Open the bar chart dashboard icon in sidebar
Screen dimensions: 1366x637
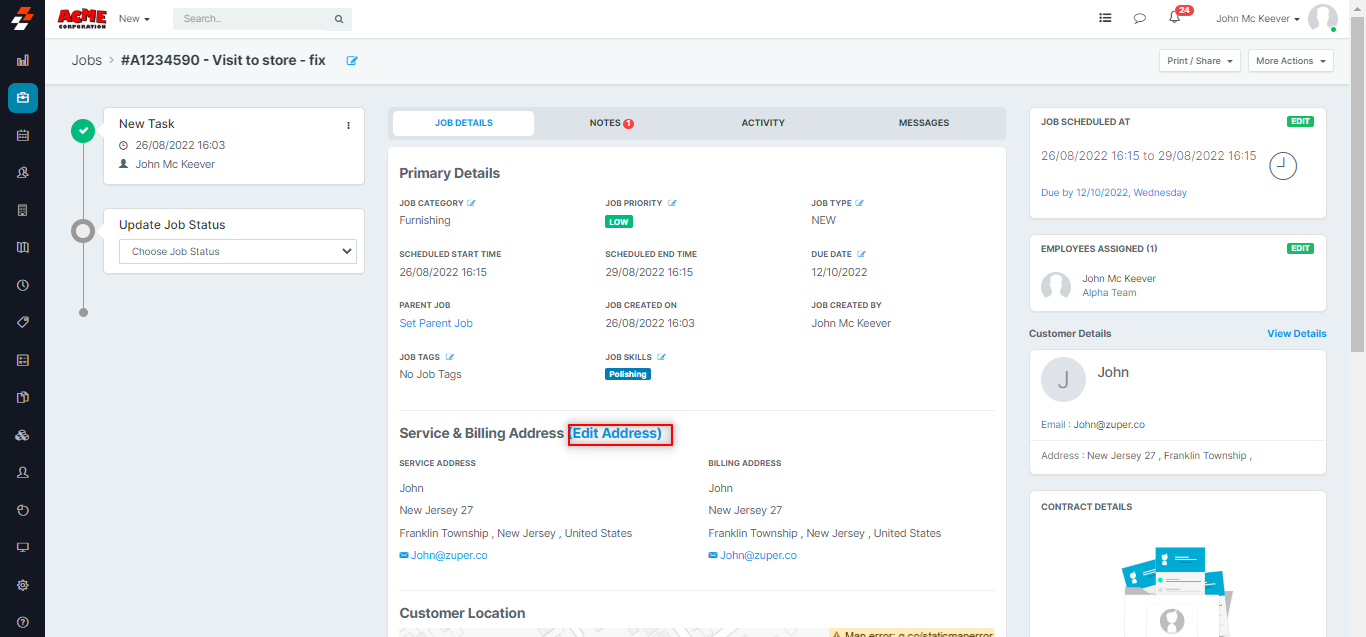(23, 60)
